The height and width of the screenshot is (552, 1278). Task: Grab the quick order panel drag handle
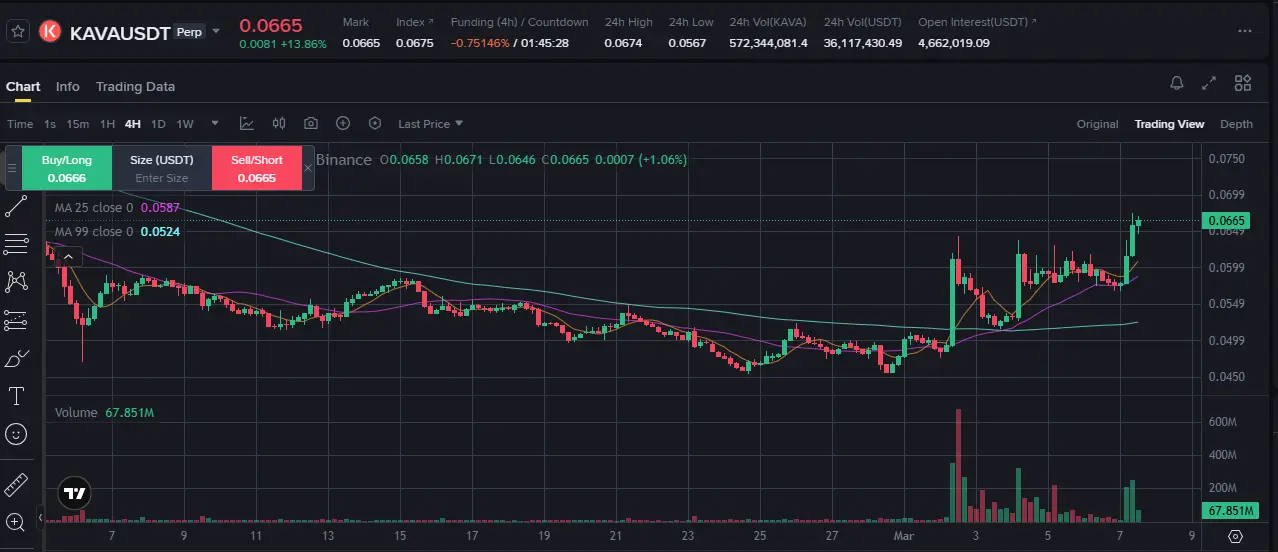(x=12, y=168)
